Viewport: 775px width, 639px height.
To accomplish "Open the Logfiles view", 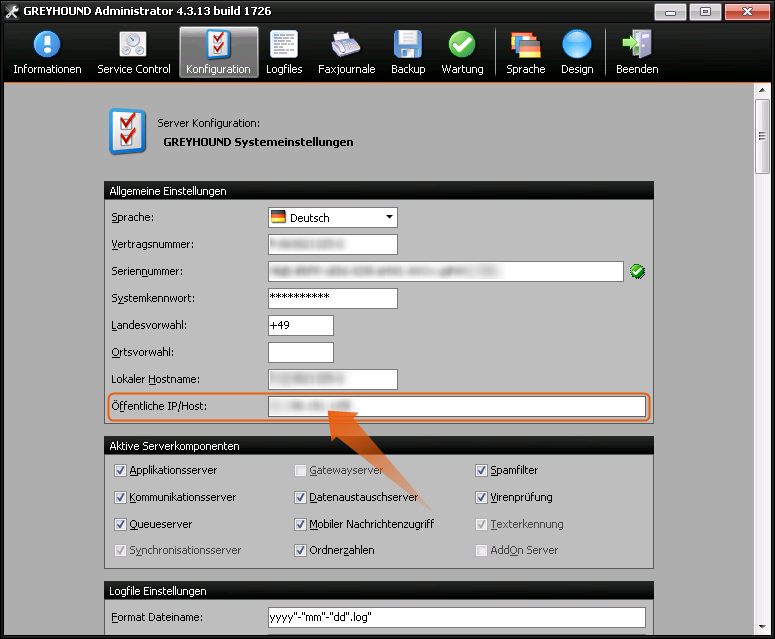I will click(284, 52).
